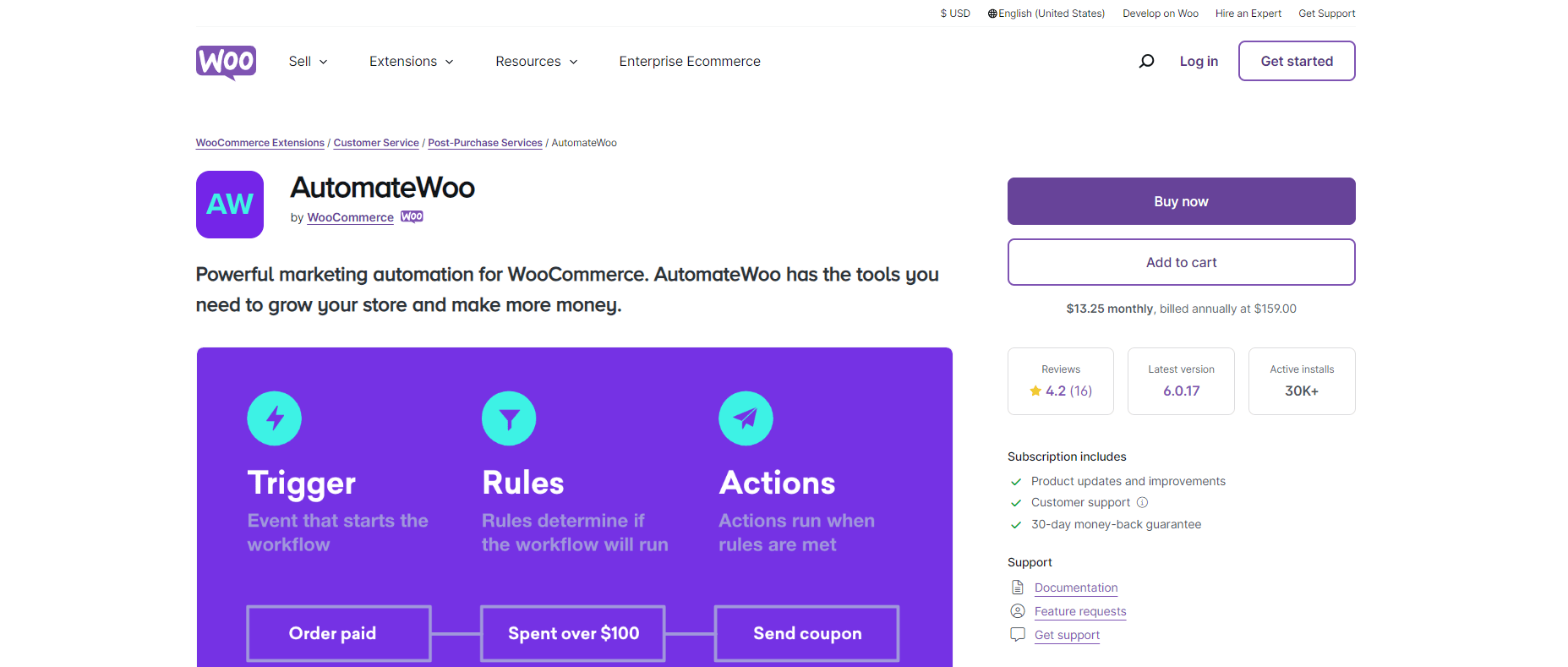Click Develop on Woo in the top bar
The width and height of the screenshot is (1568, 667).
pyautogui.click(x=1160, y=13)
